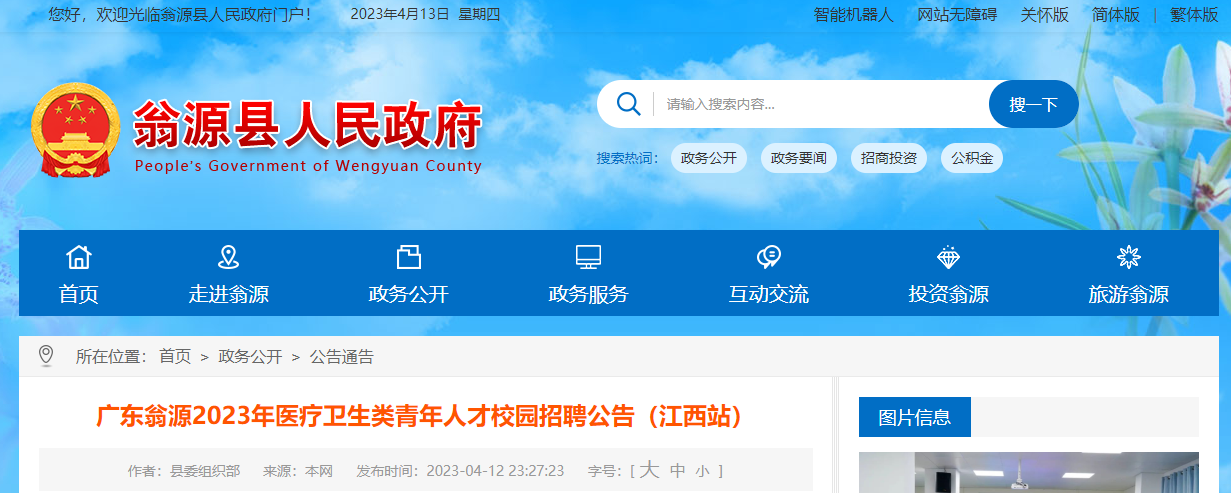Open the 首页 navigation menu item

click(x=79, y=295)
